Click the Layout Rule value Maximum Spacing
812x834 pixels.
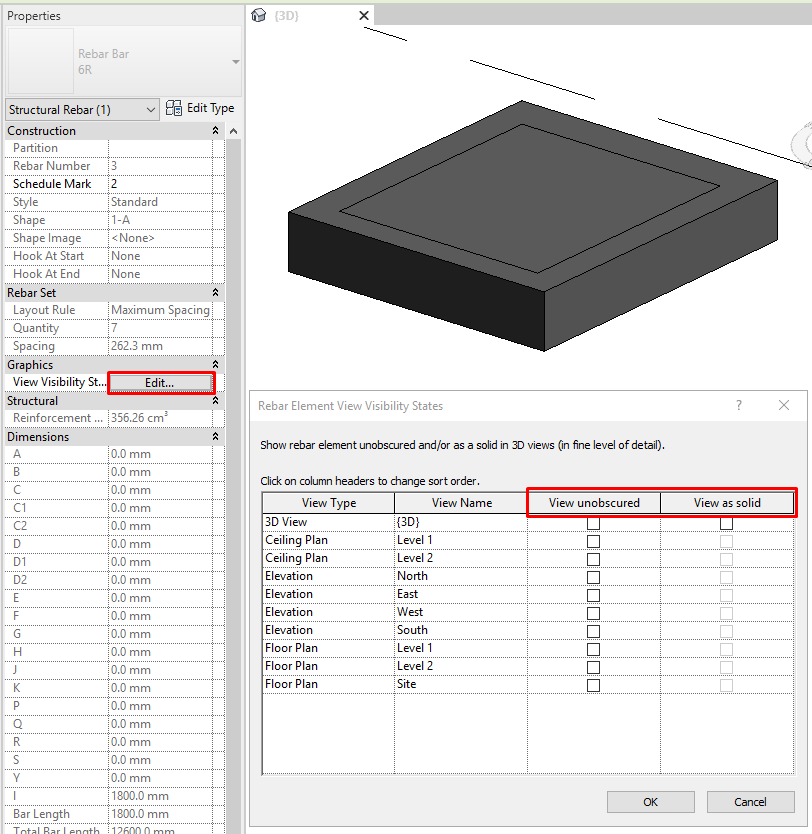(x=160, y=310)
